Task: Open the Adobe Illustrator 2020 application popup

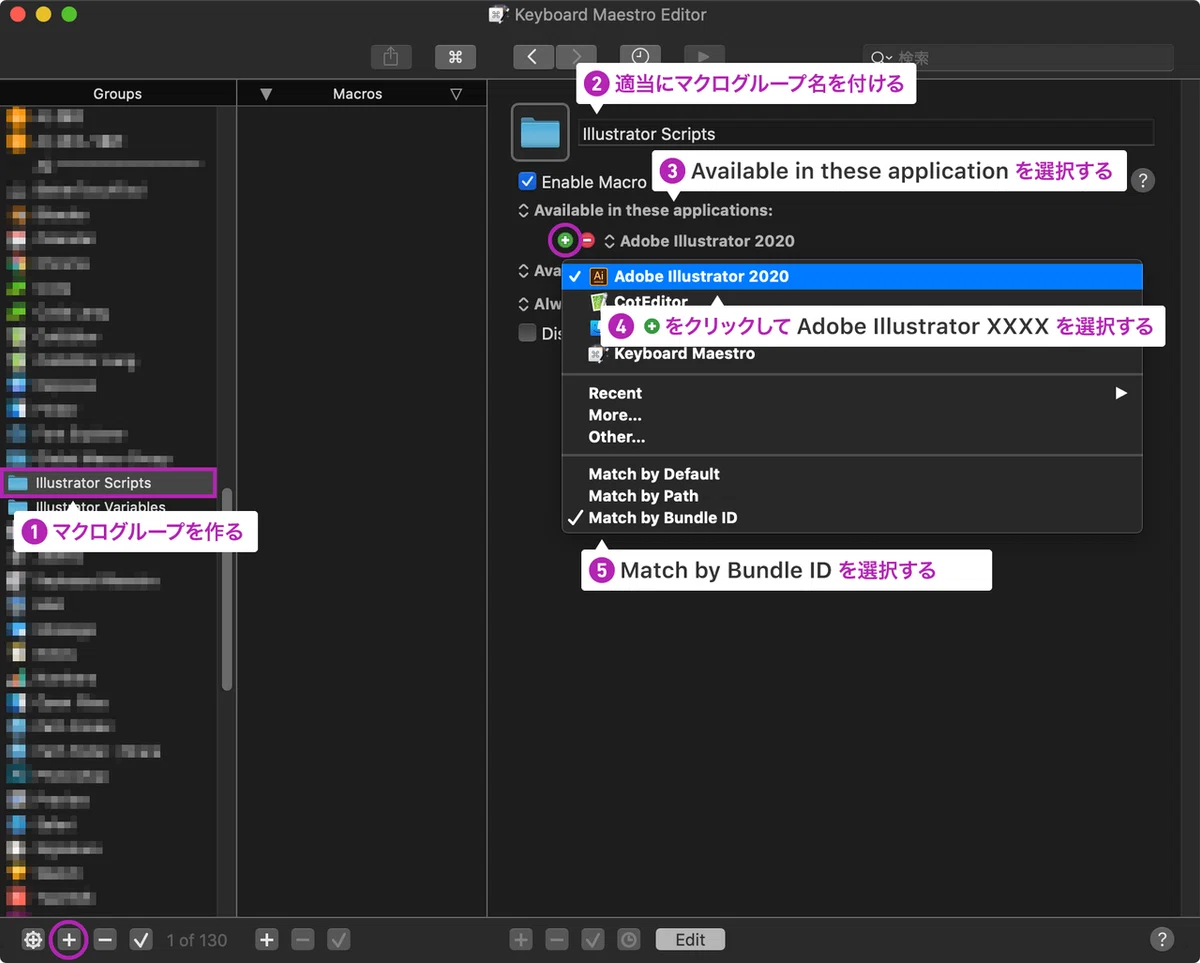Action: [699, 241]
